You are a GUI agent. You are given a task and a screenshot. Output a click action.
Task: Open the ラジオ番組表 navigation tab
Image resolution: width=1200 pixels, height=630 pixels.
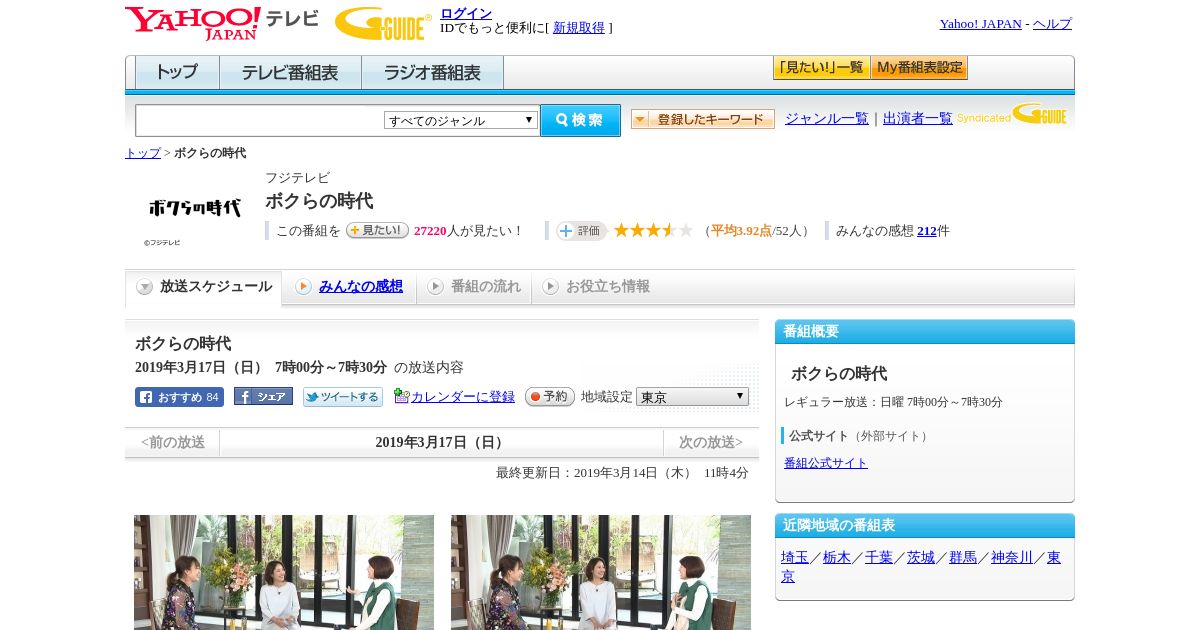click(432, 72)
